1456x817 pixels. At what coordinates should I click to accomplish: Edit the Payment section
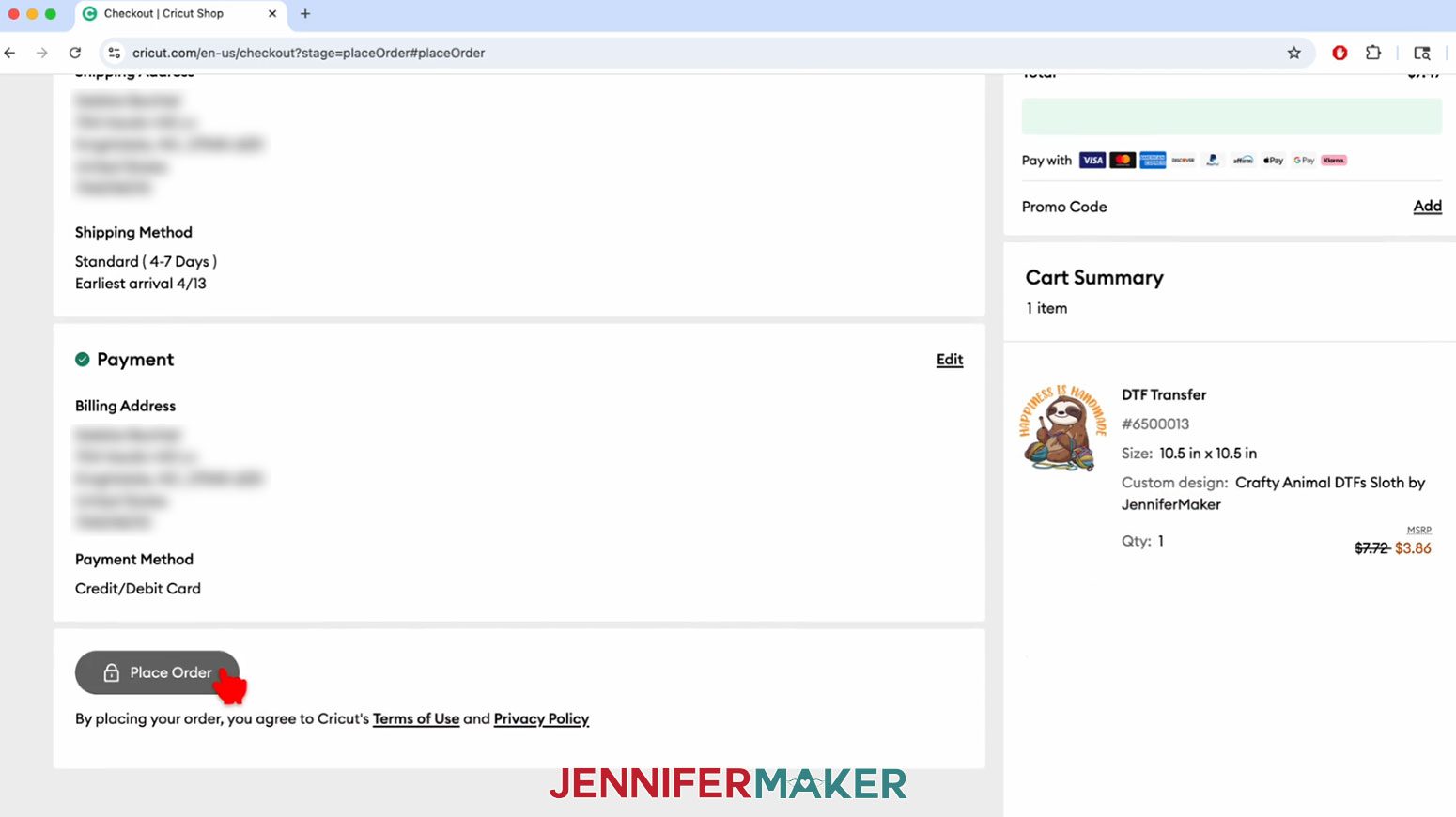[950, 360]
